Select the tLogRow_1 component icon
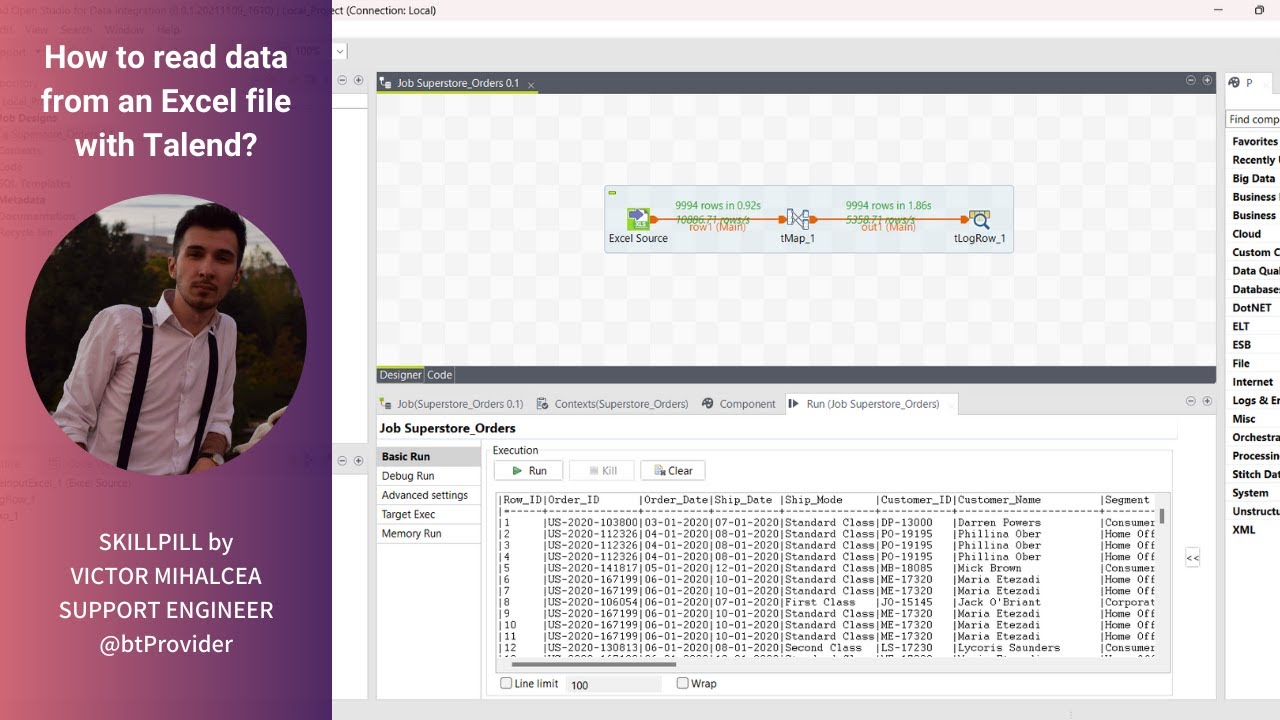This screenshot has width=1280, height=720. pos(979,219)
